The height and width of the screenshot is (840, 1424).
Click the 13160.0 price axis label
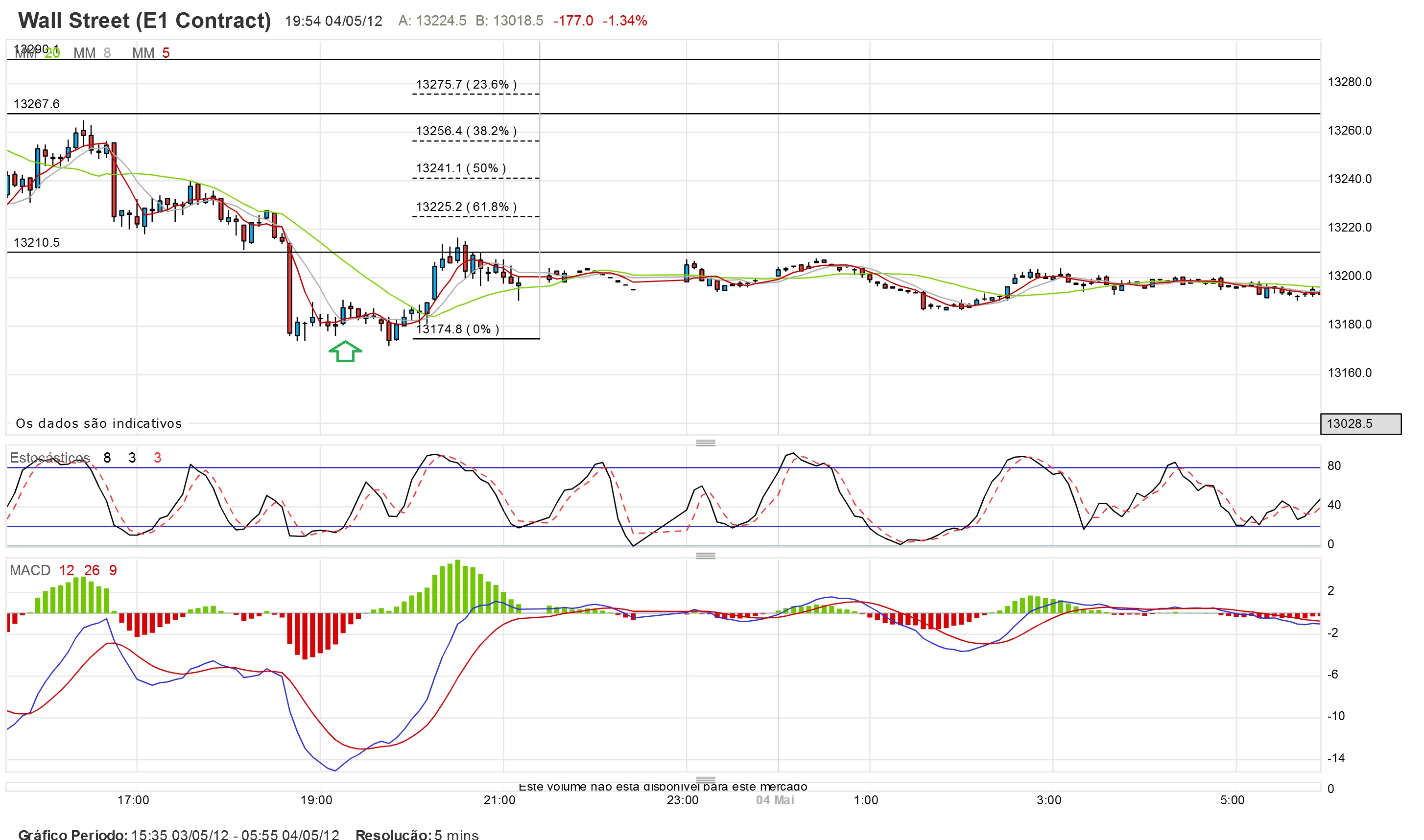coord(1350,373)
